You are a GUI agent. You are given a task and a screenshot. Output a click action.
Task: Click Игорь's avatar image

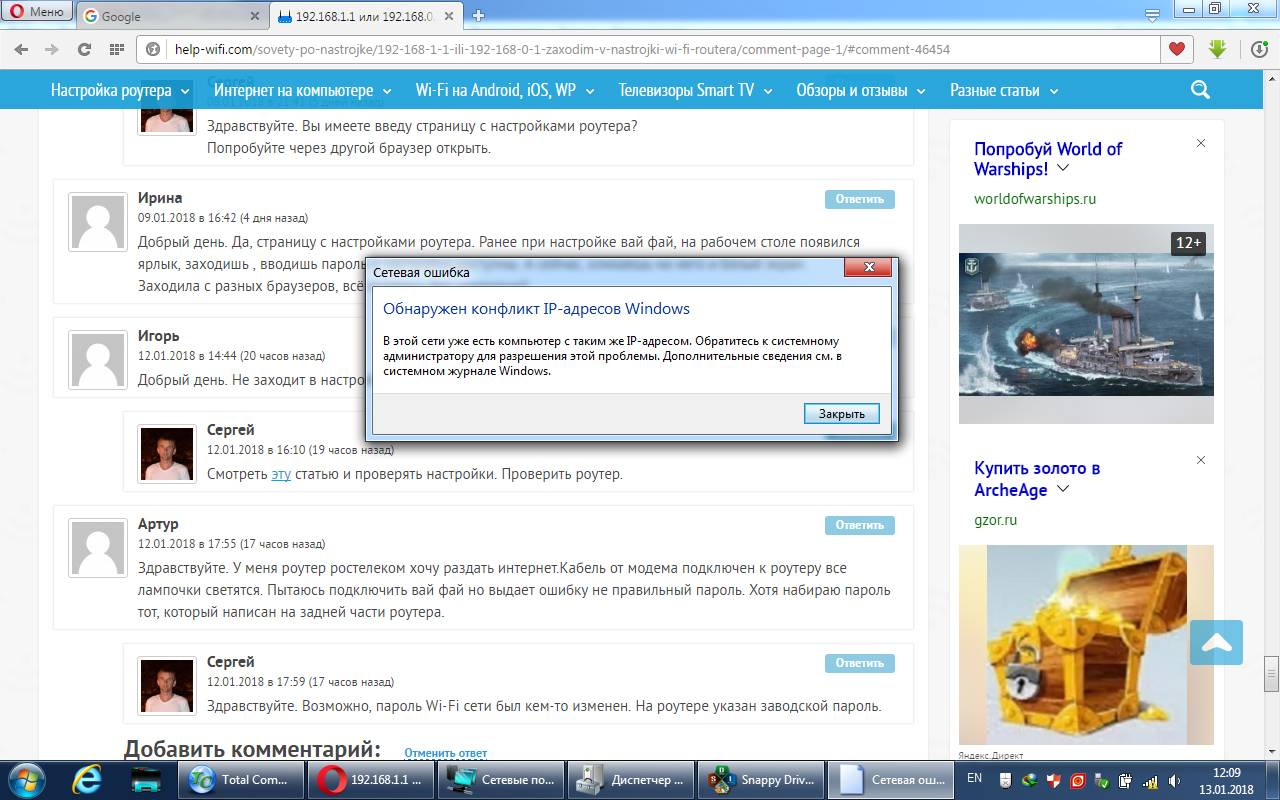pyautogui.click(x=97, y=360)
